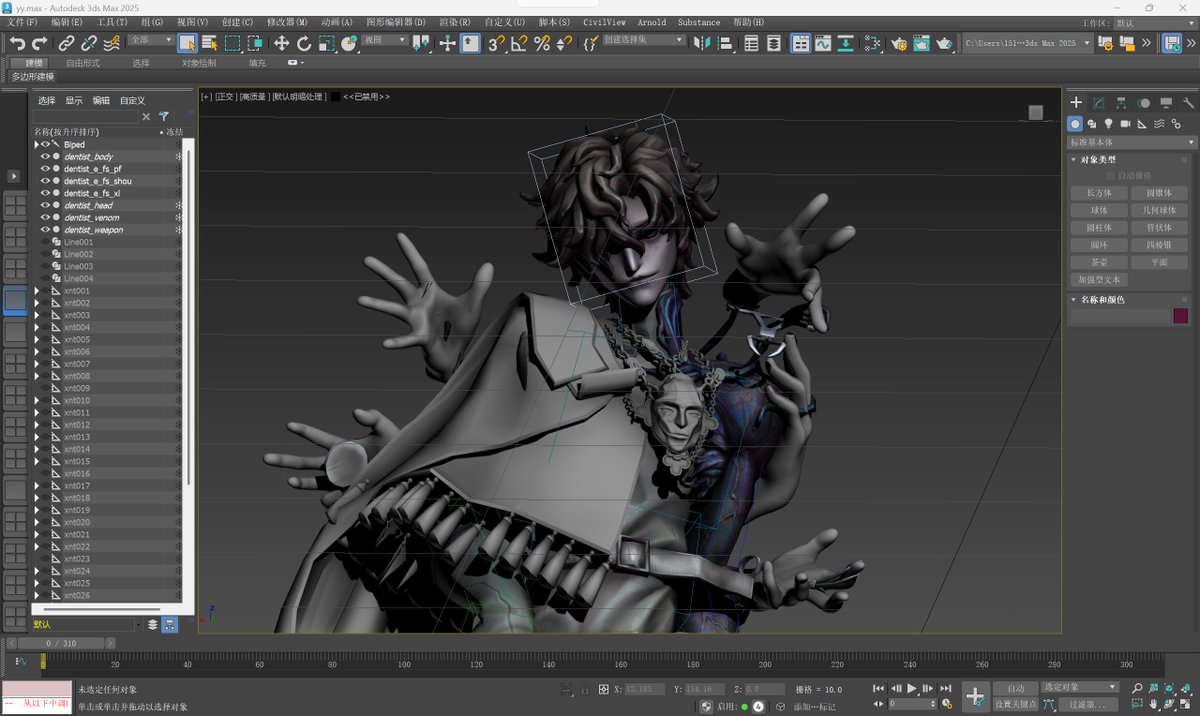
Task: Switch to the Motion panel tab
Action: (1143, 103)
